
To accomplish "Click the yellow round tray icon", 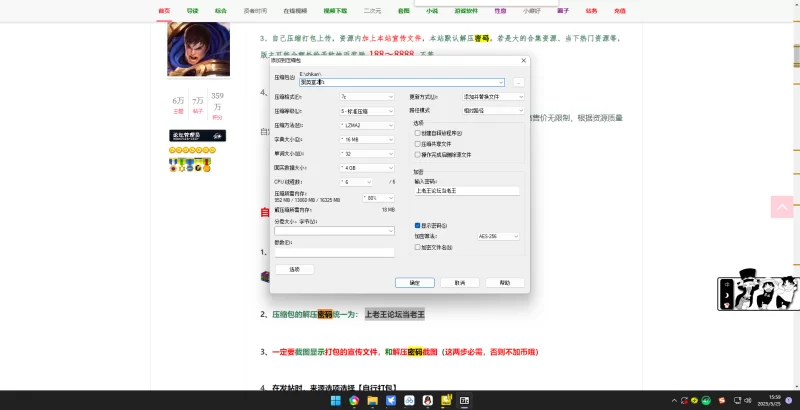I will point(695,401).
